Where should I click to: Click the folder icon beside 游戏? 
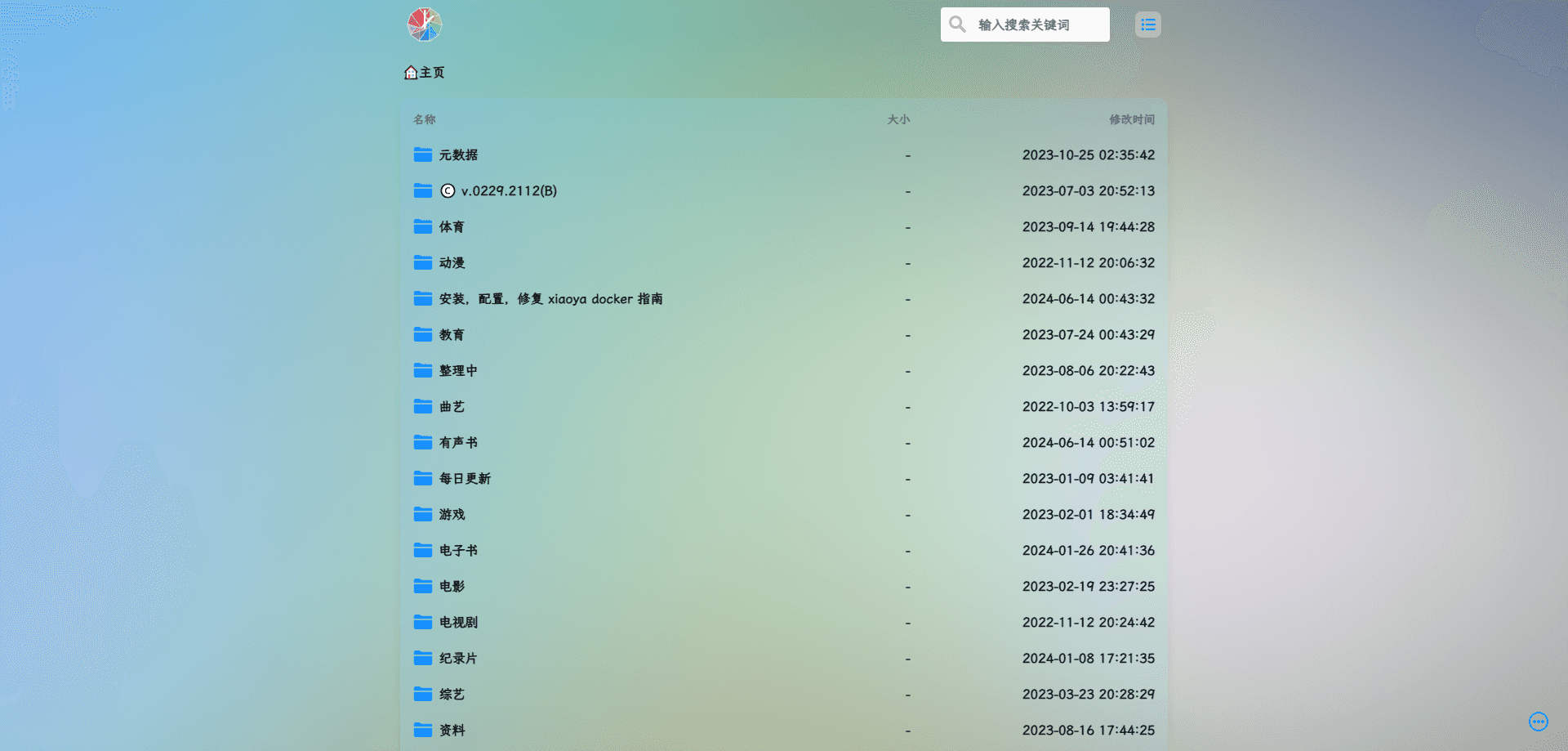[423, 514]
